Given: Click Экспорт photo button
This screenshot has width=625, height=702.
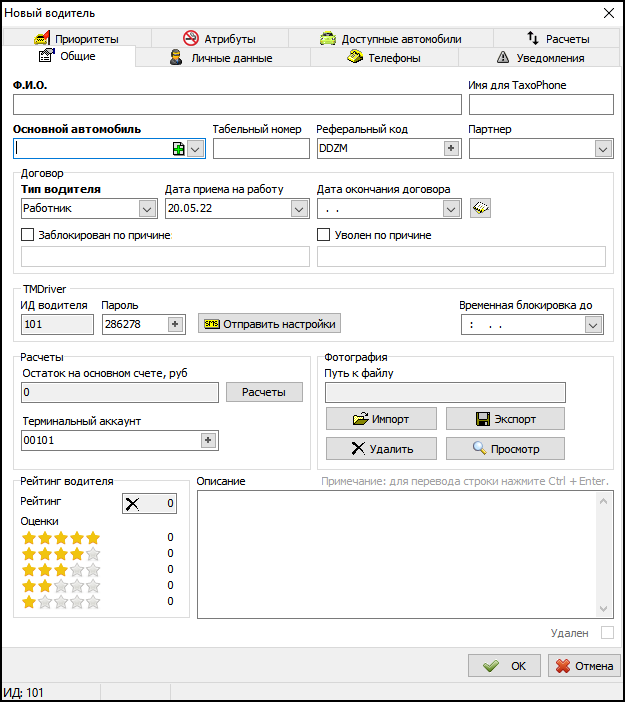Looking at the screenshot, I should 505,418.
